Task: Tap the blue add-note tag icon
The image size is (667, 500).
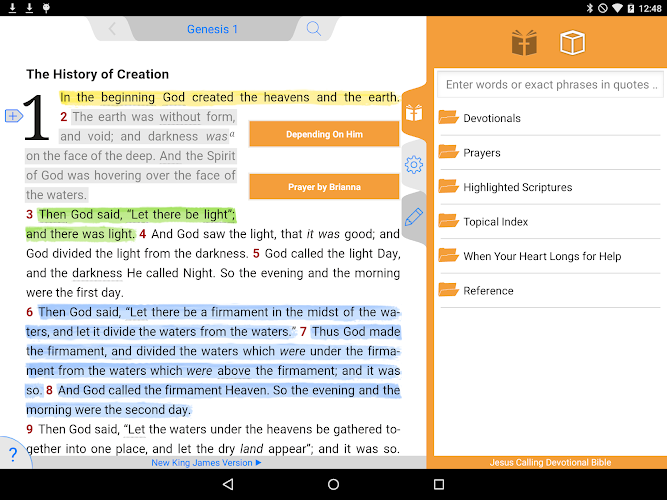Action: [x=14, y=116]
